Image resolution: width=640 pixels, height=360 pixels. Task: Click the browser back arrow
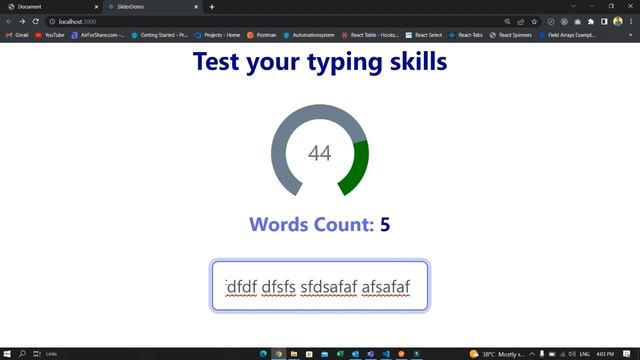click(x=9, y=21)
